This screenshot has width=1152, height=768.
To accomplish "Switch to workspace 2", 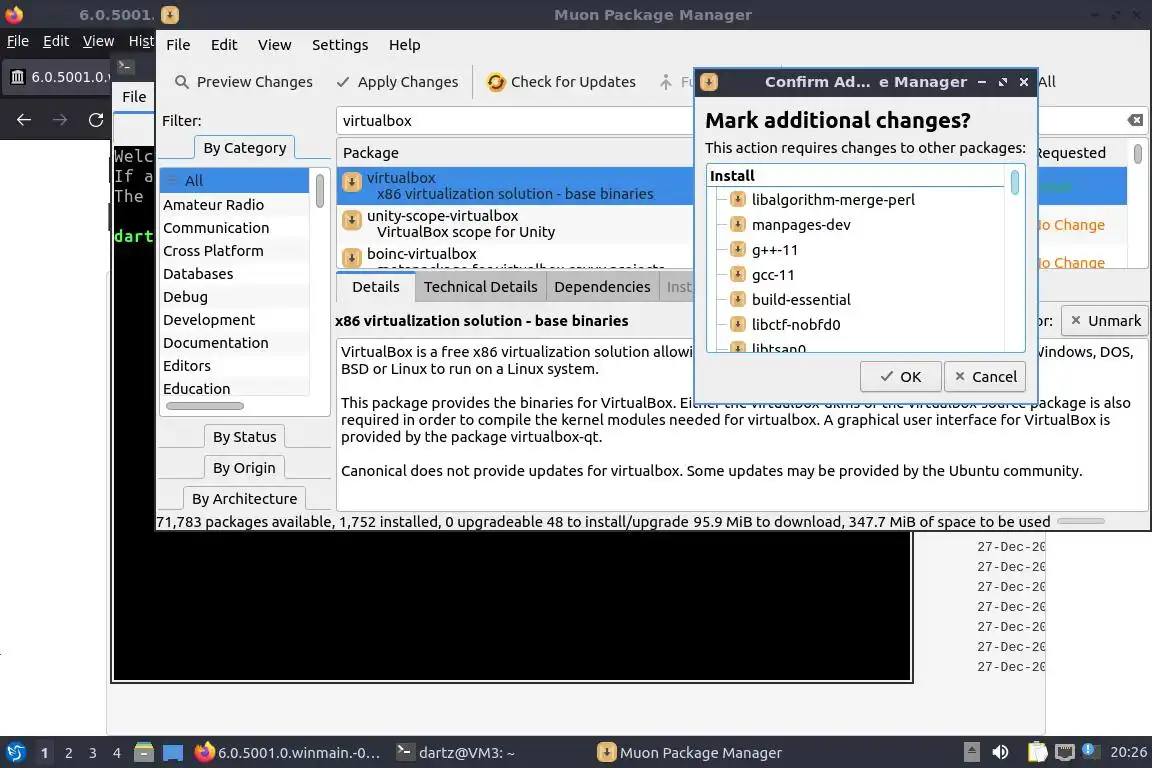I will [68, 753].
